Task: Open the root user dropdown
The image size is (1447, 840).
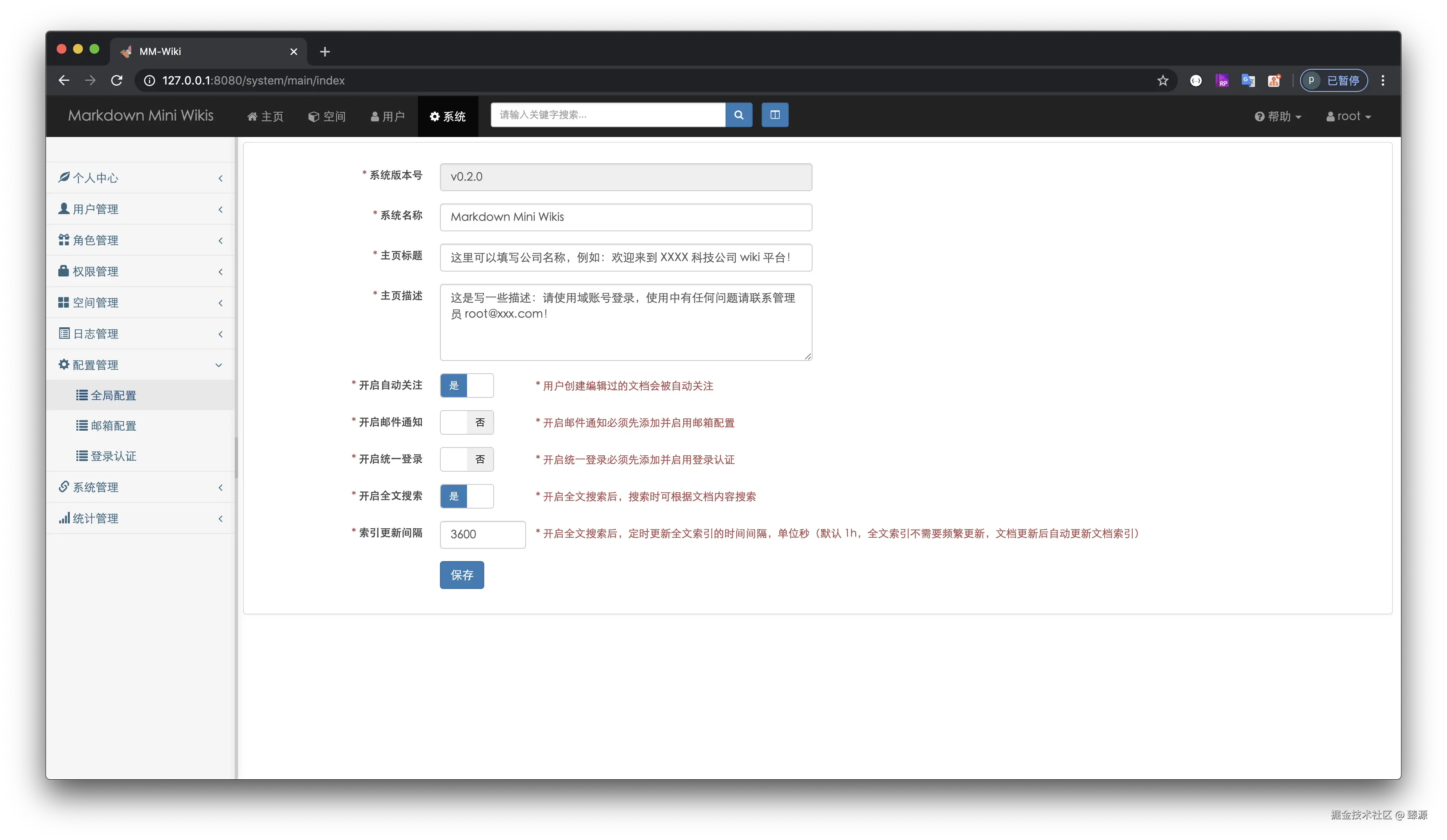Action: pos(1348,116)
